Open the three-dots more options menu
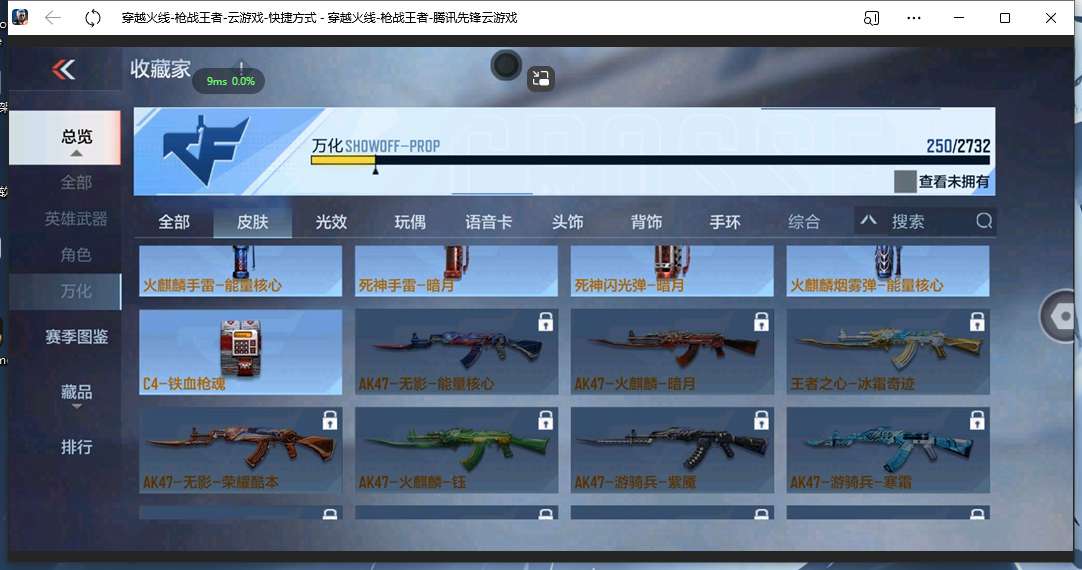The height and width of the screenshot is (570, 1082). 914,18
